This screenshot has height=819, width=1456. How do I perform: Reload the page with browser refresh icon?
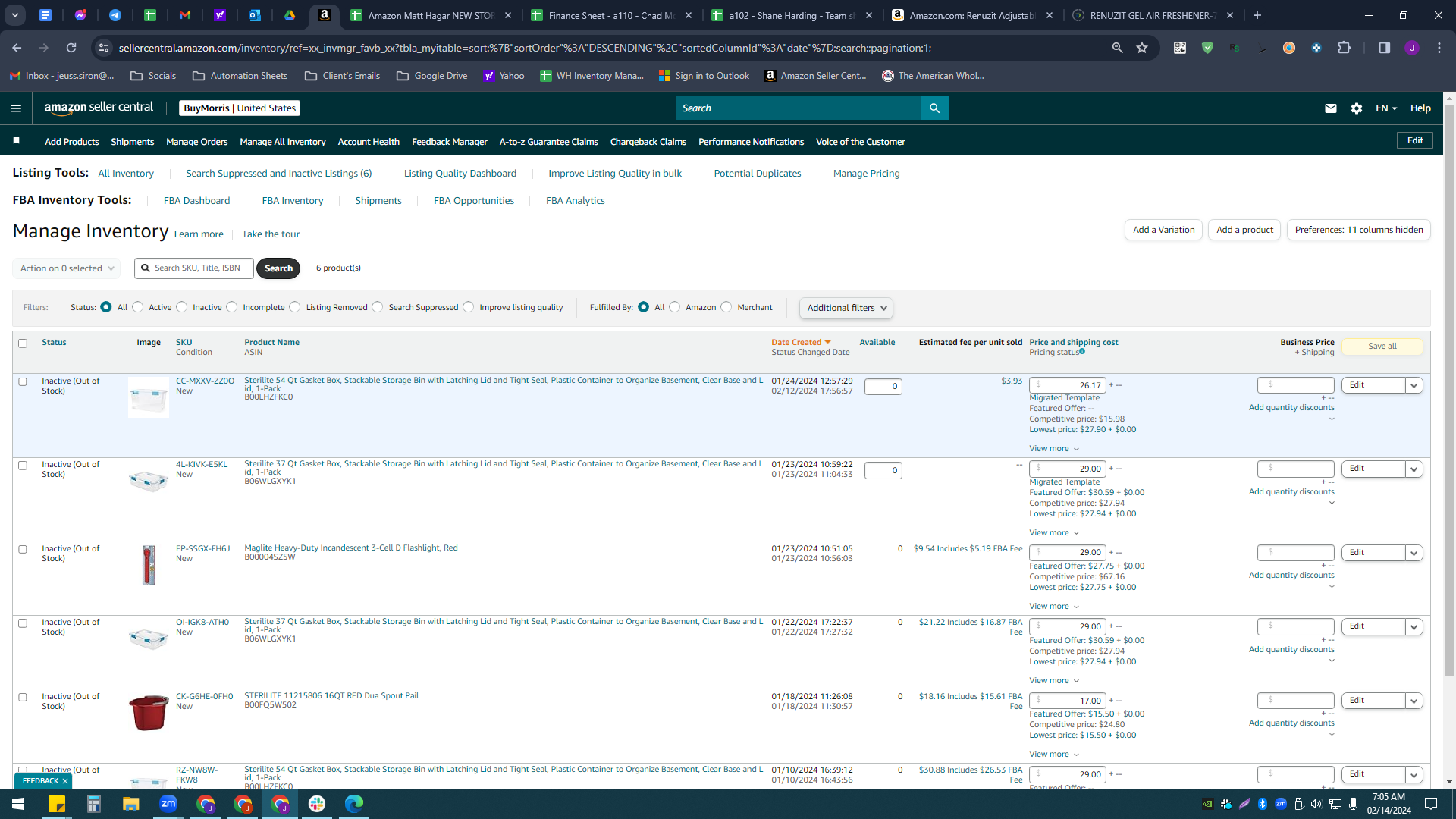pyautogui.click(x=71, y=48)
